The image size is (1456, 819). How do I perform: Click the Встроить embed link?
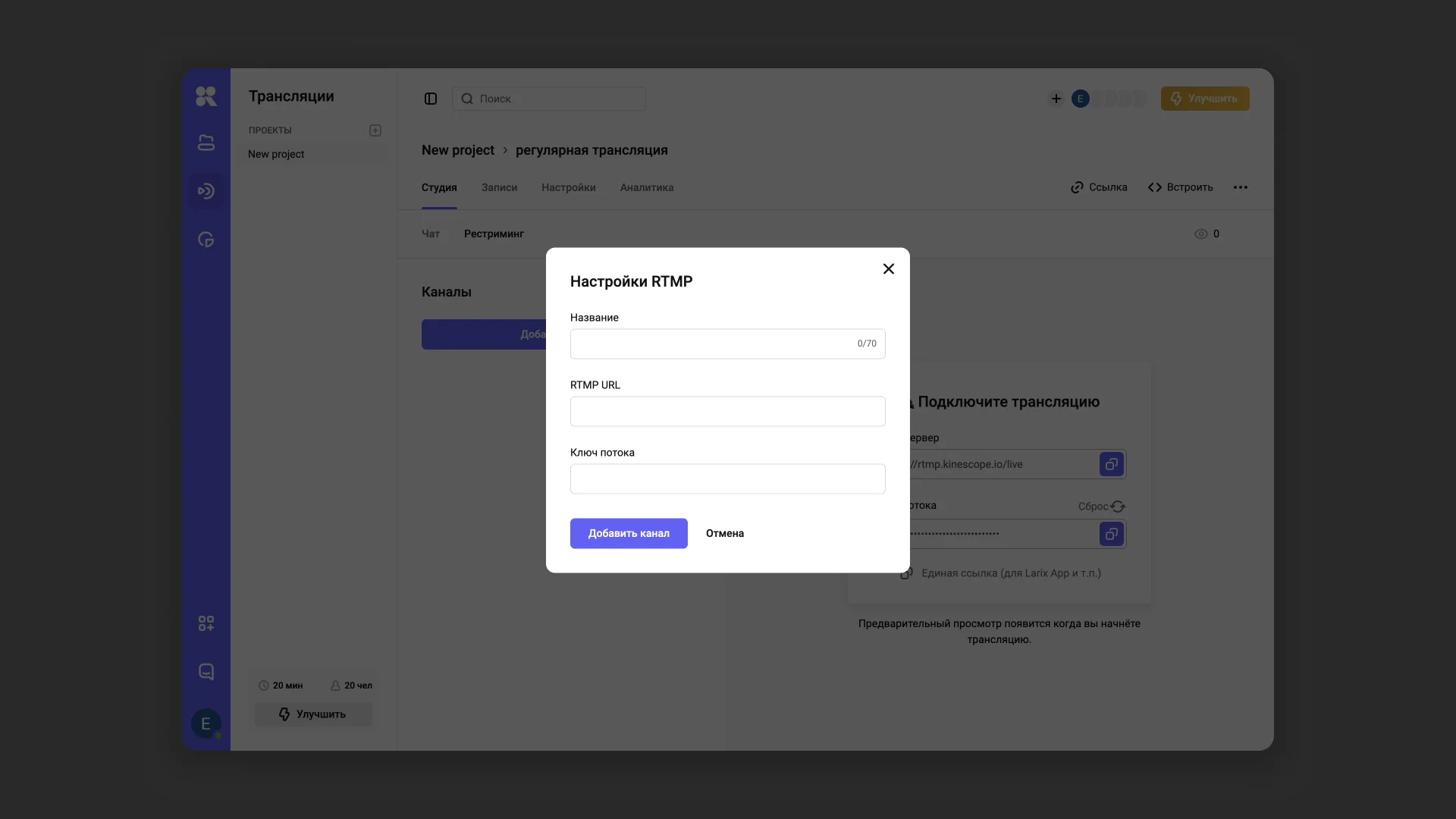(x=1180, y=187)
